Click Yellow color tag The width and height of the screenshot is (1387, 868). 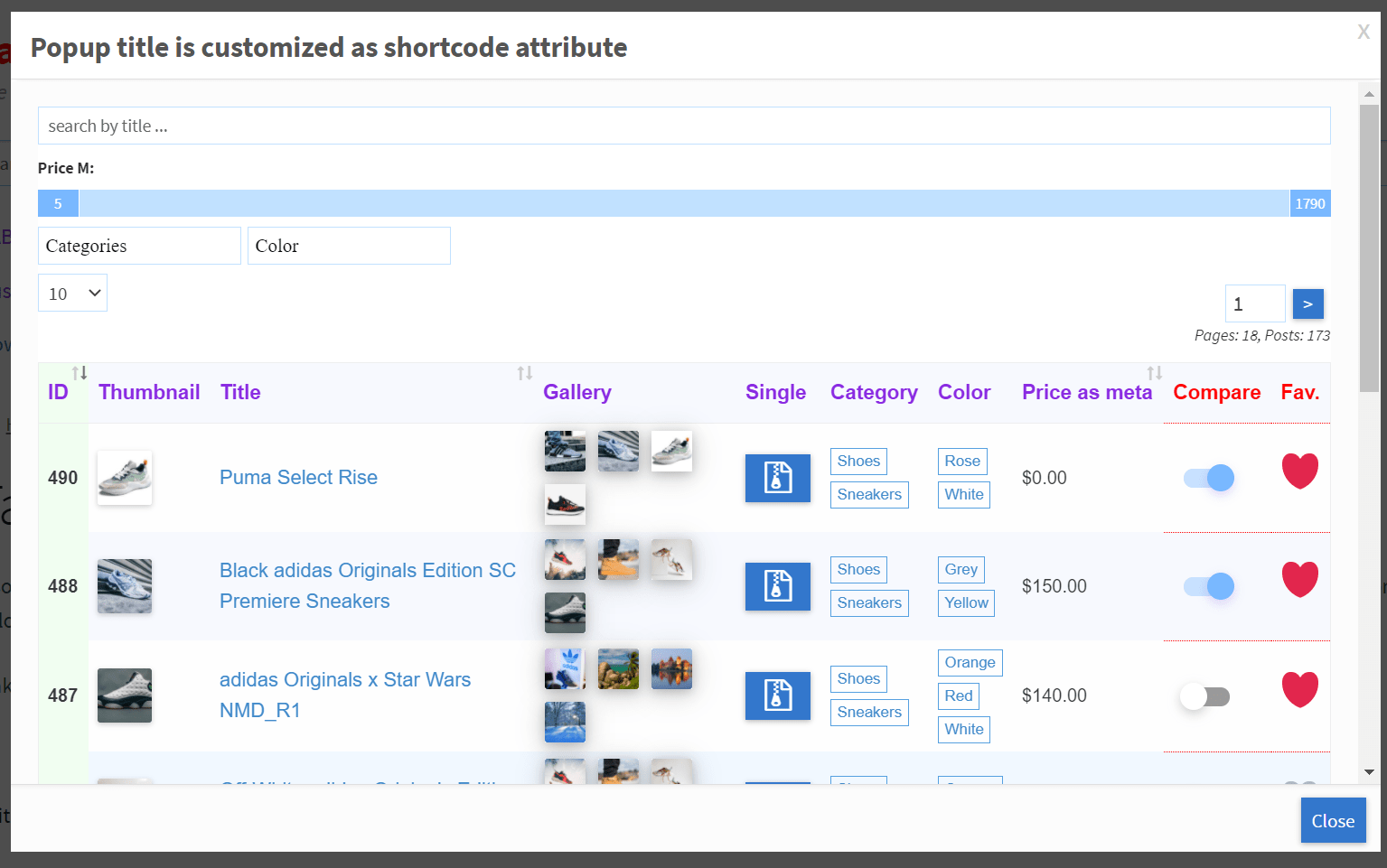point(966,602)
